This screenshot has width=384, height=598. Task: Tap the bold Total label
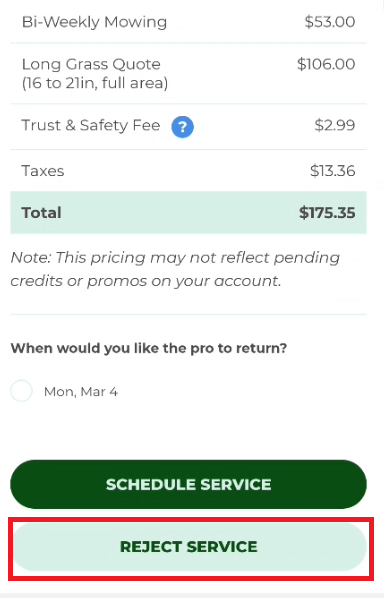(41, 213)
